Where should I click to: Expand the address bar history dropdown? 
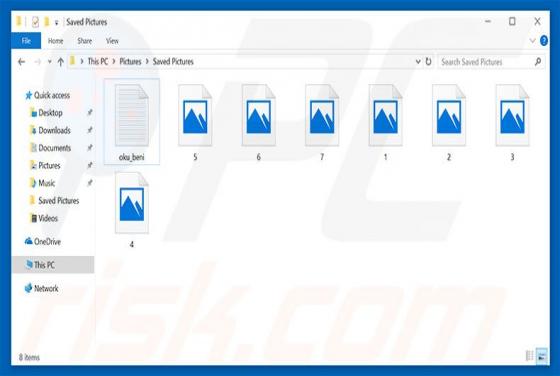point(418,62)
